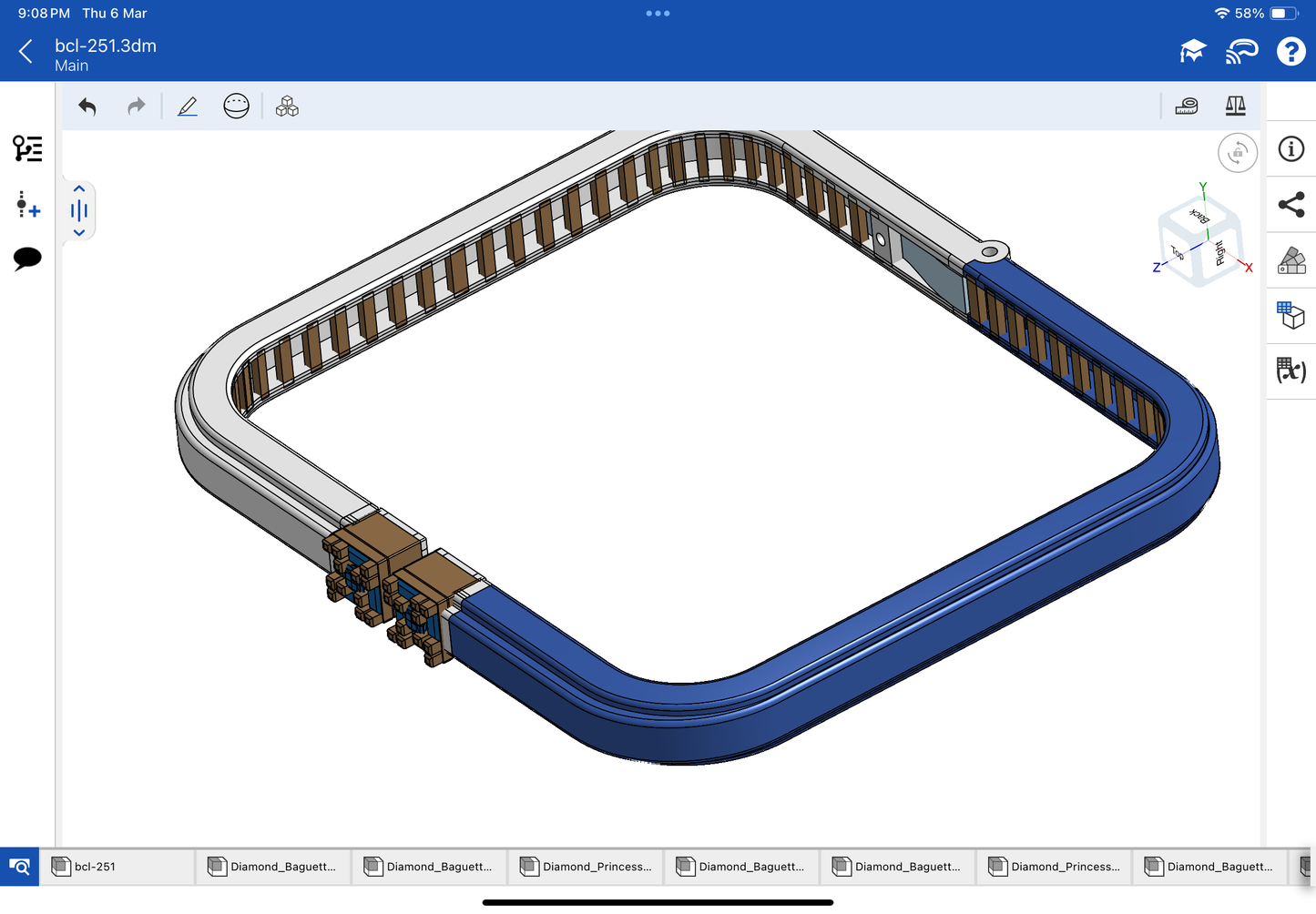The width and height of the screenshot is (1316, 914).
Task: Open the Variables (x) table panel
Action: coord(1290,371)
